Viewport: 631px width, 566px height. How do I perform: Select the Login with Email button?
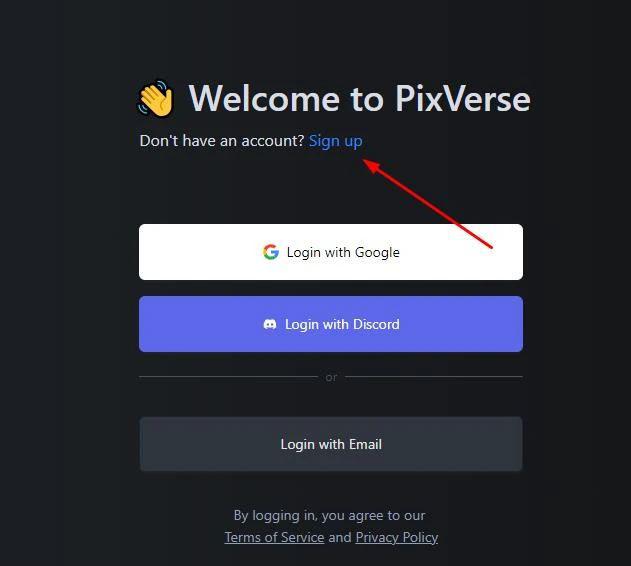[x=331, y=444]
